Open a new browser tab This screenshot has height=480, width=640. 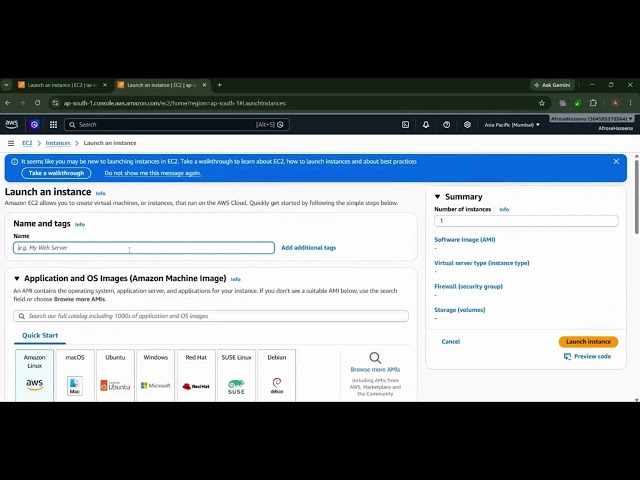pyautogui.click(x=220, y=85)
